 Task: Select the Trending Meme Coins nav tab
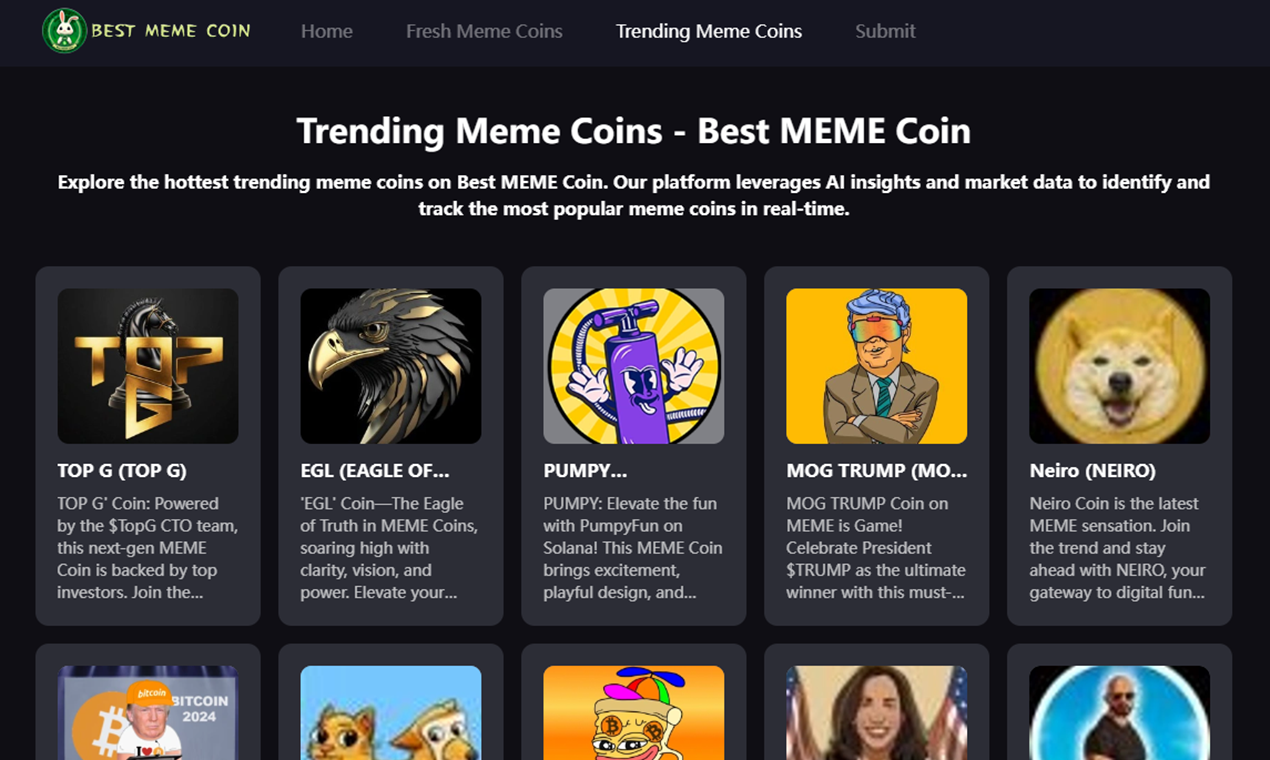tap(709, 31)
